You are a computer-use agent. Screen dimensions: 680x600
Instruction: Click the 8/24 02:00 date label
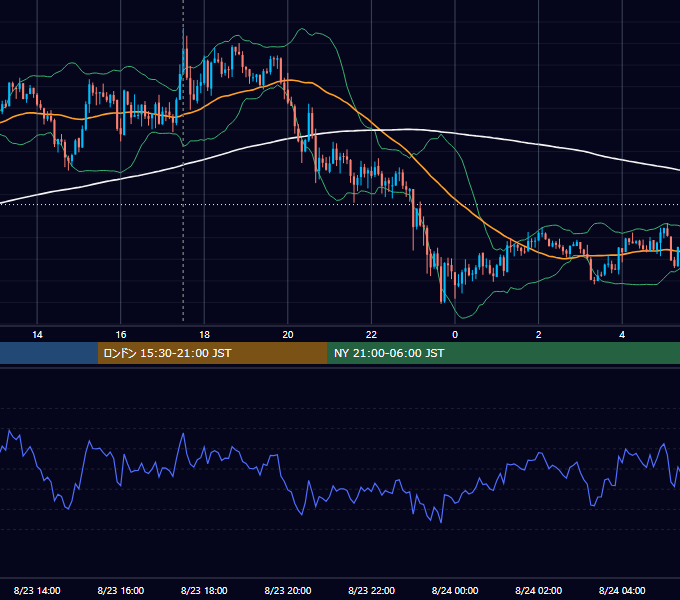tap(539, 590)
